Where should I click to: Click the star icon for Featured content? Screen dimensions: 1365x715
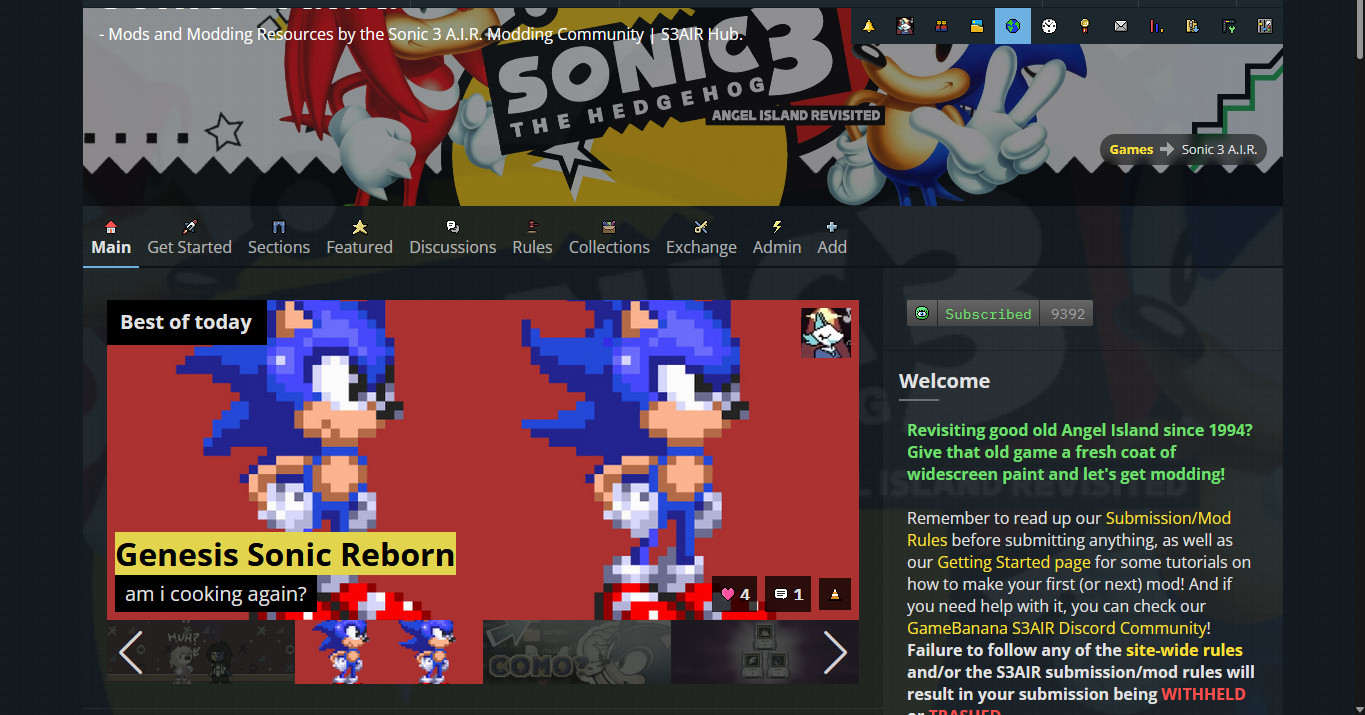tap(359, 226)
